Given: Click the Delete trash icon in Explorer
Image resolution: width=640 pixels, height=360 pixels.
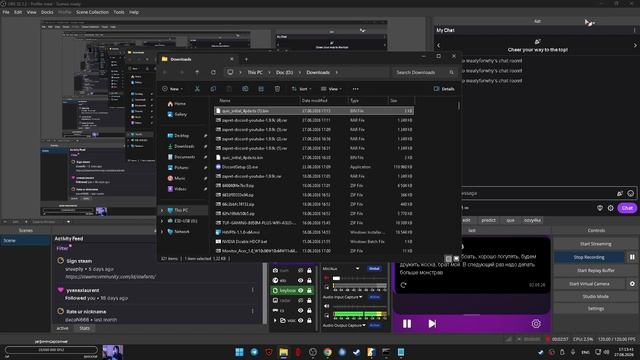Looking at the screenshot, I should (x=277, y=89).
